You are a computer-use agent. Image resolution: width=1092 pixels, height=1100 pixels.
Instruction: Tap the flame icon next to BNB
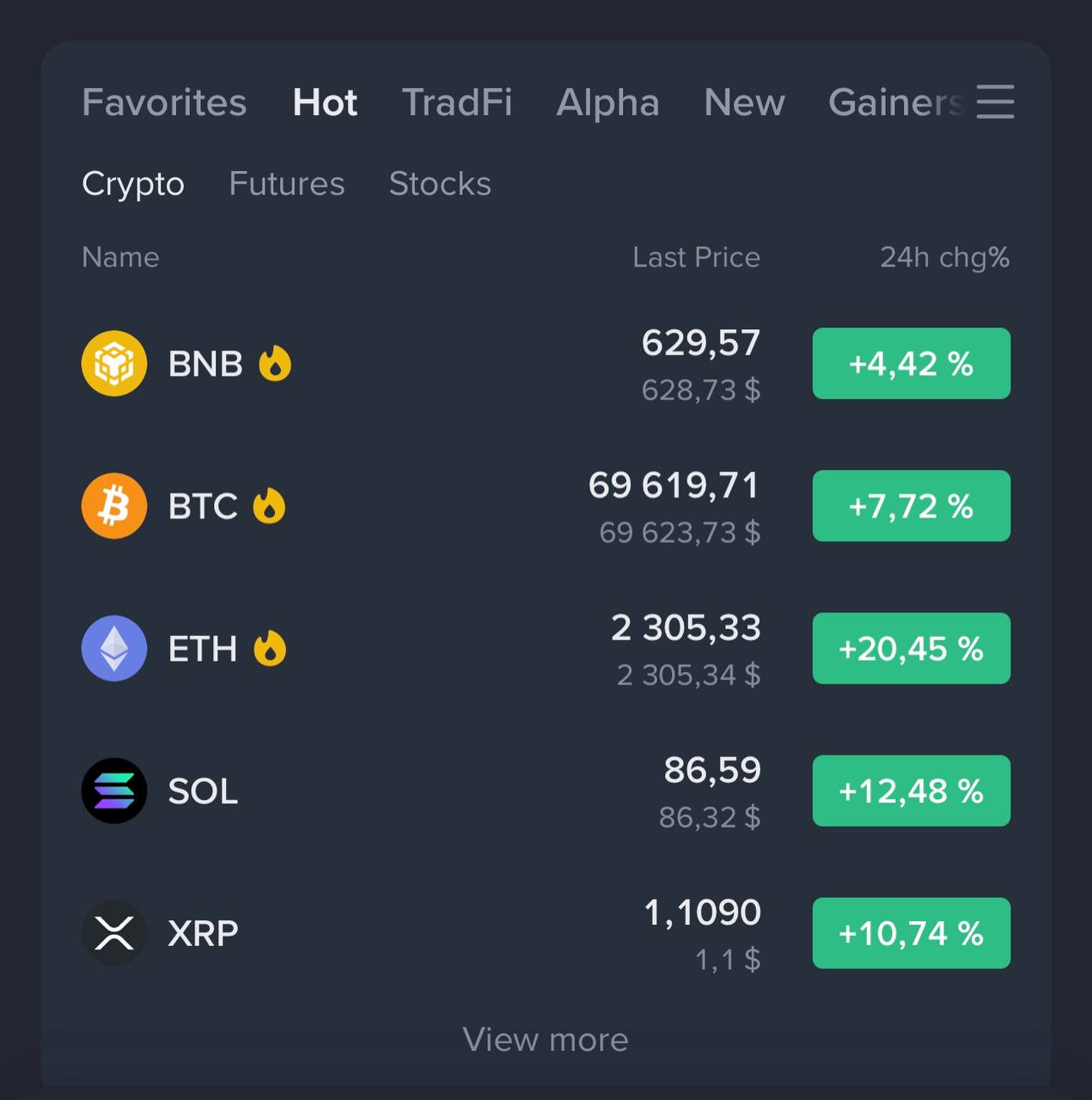[x=275, y=363]
